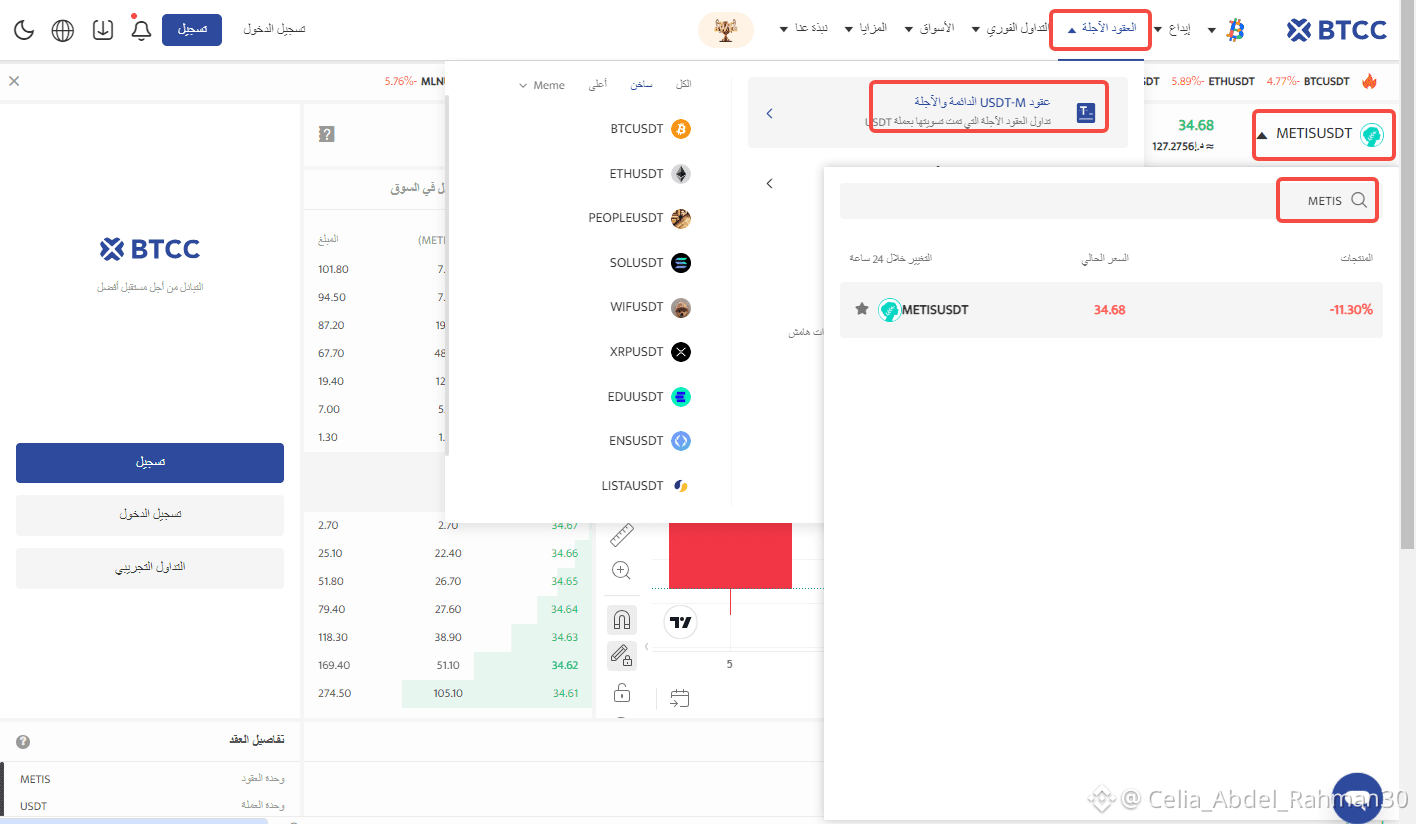Open the language globe selector
The image size is (1416, 824).
point(63,30)
